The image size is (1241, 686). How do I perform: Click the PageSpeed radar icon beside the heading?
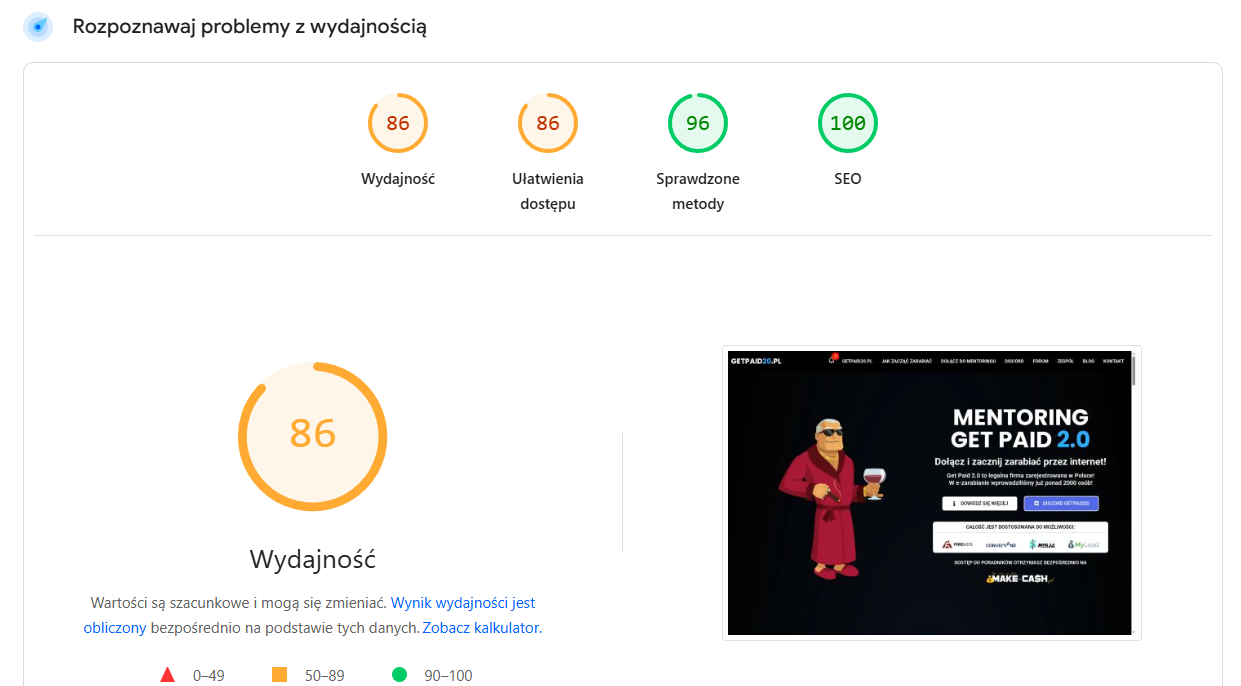38,27
